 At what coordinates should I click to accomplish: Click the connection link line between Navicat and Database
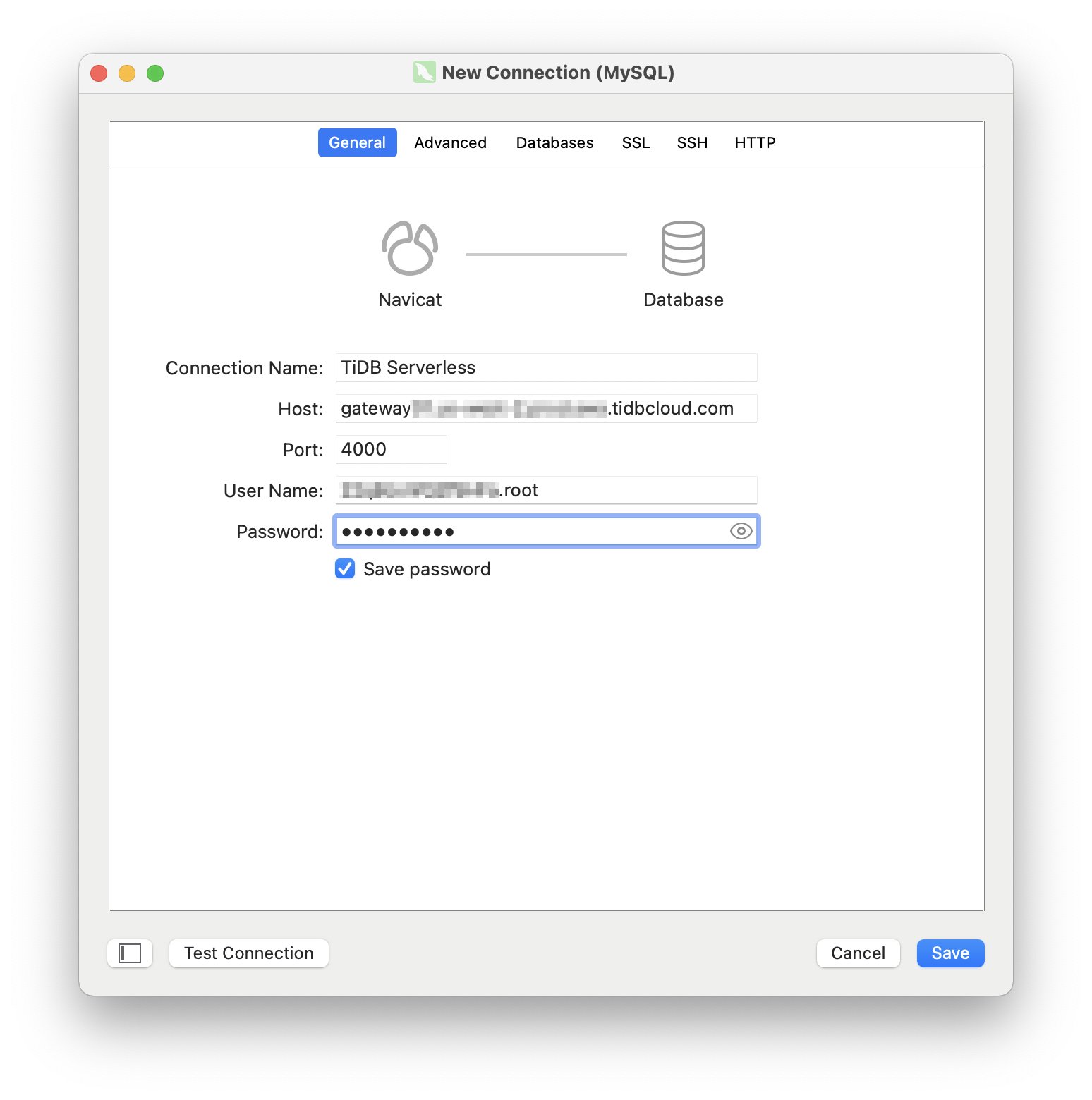coord(546,252)
